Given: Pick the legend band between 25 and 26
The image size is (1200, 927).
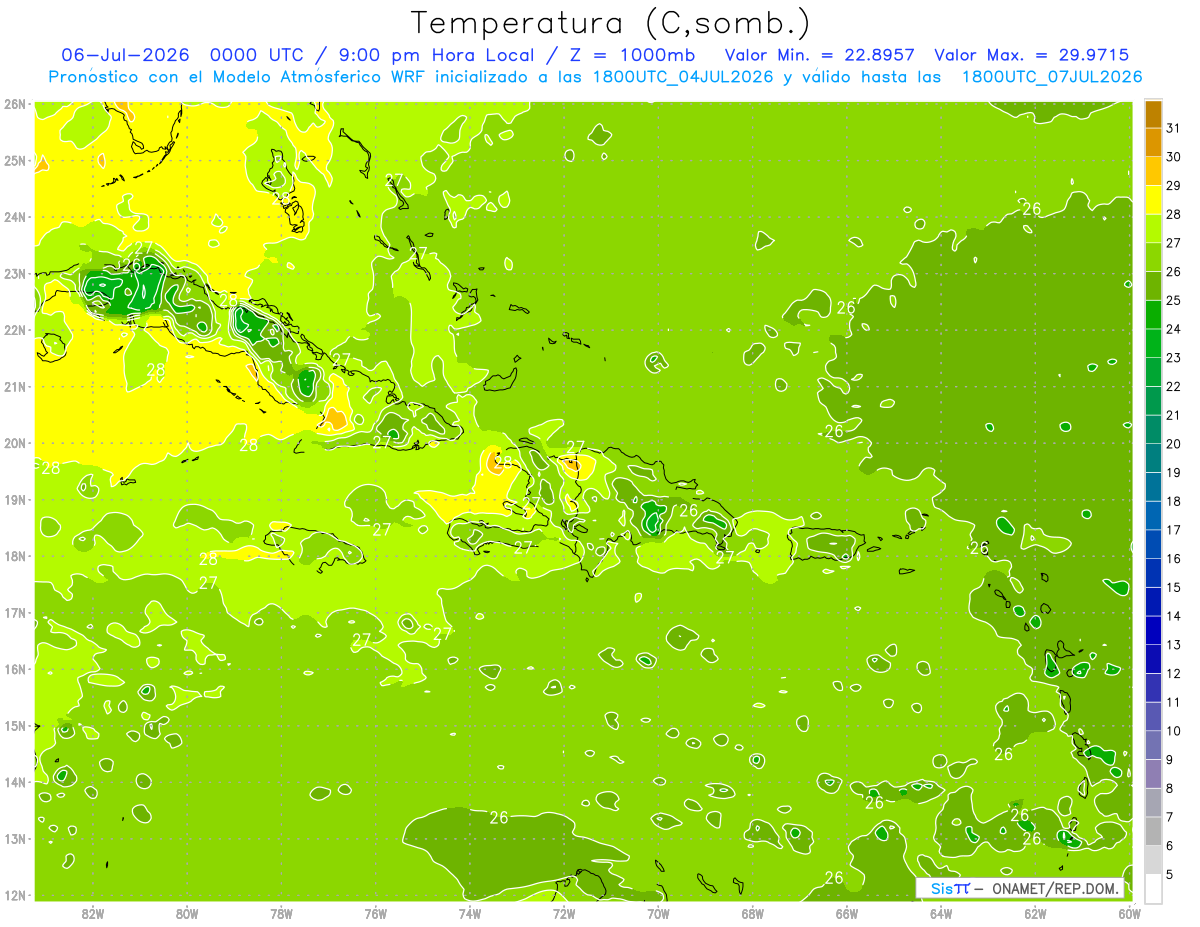Looking at the screenshot, I should 1153,285.
